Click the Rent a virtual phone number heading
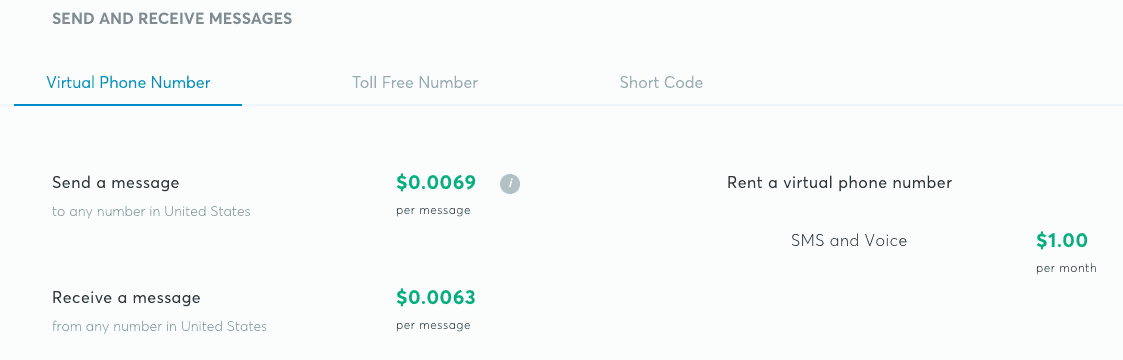1123x360 pixels. tap(839, 183)
